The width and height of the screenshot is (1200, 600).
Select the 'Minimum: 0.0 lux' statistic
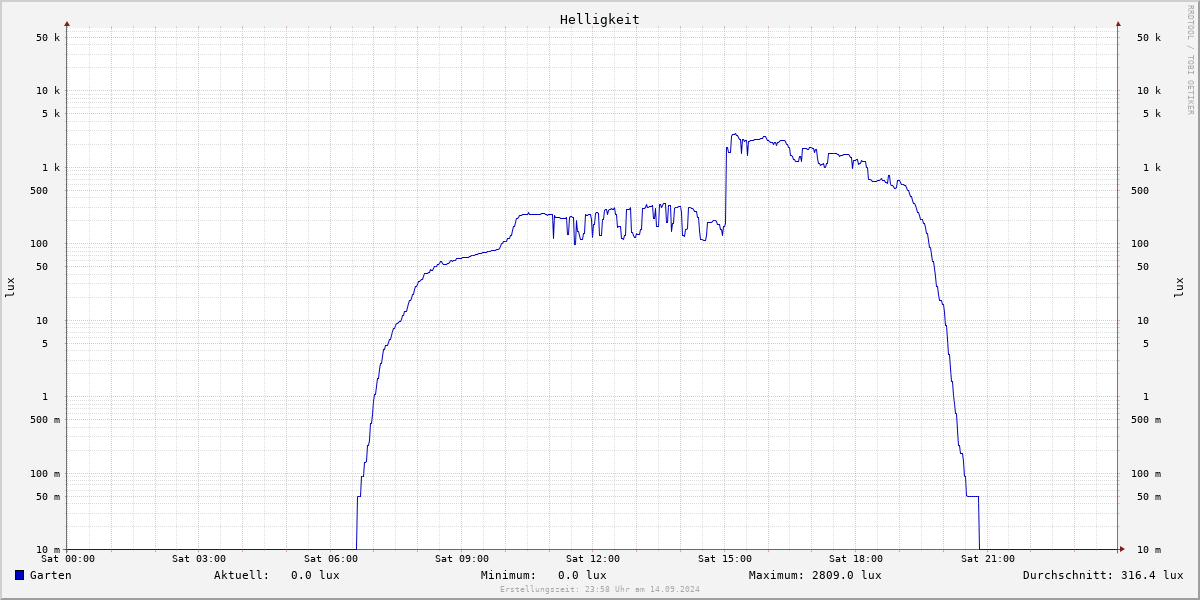(543, 575)
